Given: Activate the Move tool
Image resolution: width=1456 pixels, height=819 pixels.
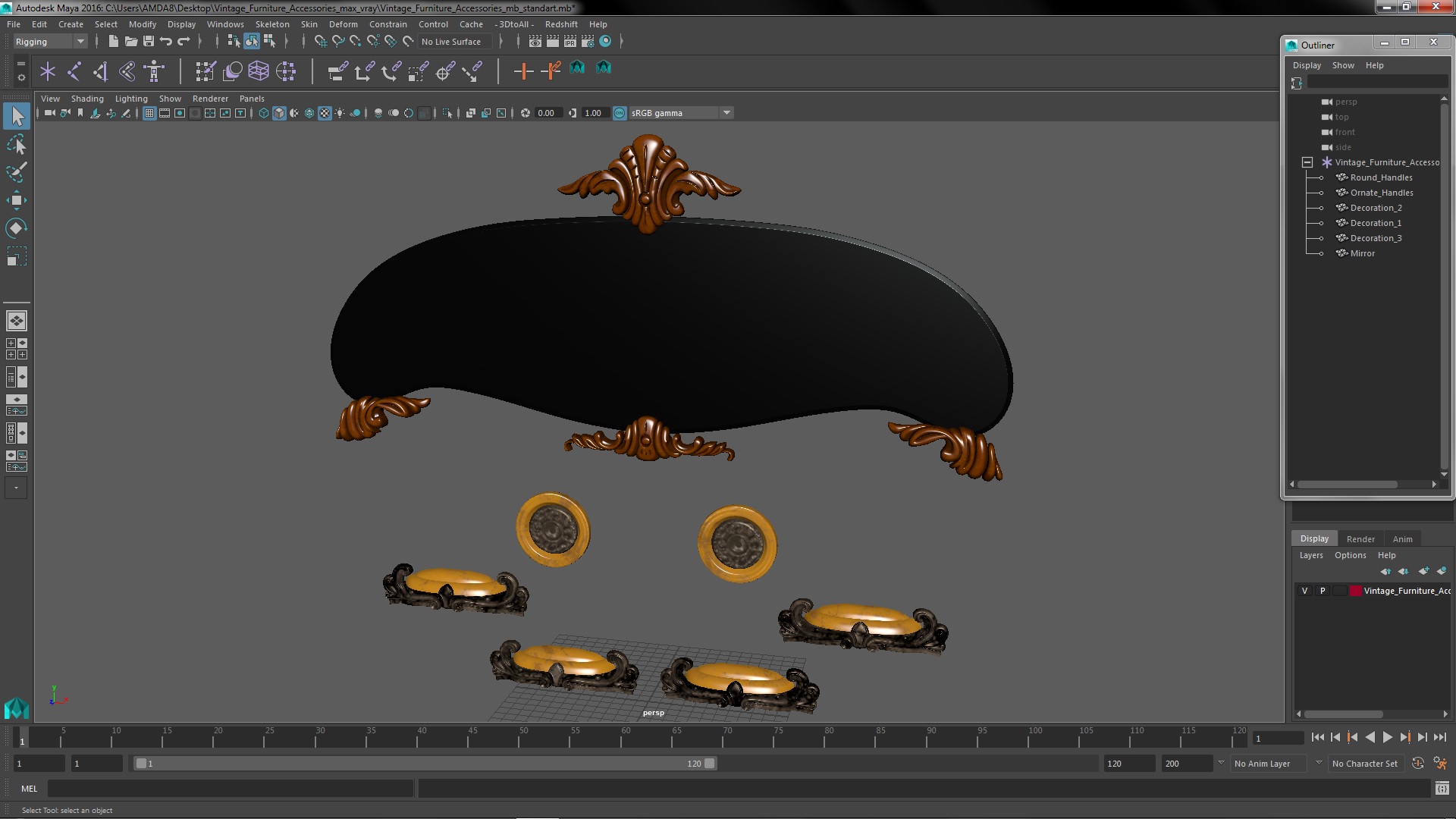Looking at the screenshot, I should 17,200.
